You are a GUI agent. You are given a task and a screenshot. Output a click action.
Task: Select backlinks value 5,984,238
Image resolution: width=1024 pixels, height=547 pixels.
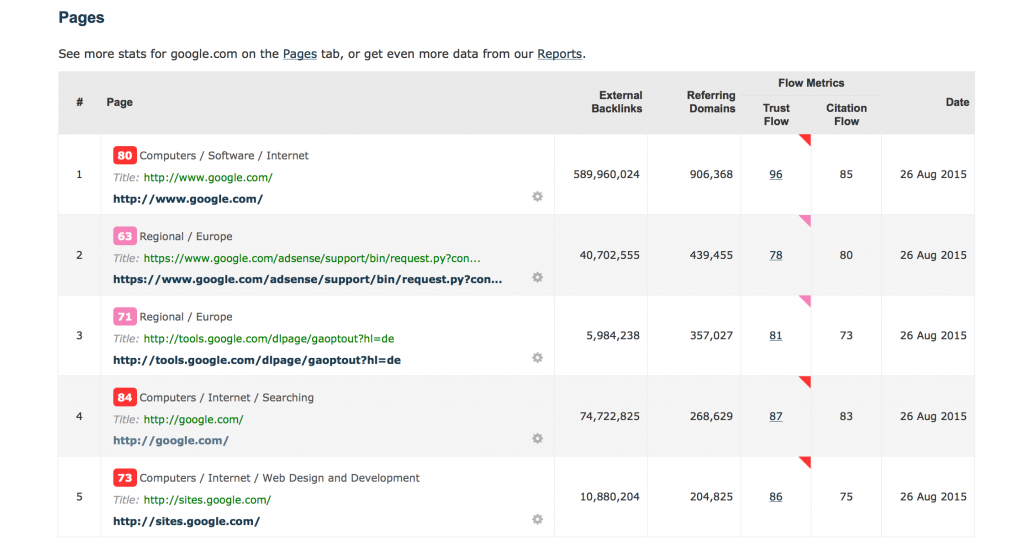[613, 336]
